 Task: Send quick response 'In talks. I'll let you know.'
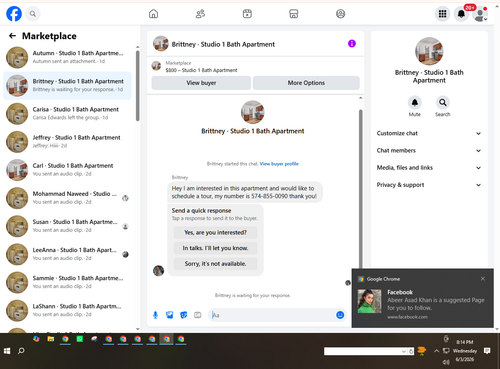(215, 248)
